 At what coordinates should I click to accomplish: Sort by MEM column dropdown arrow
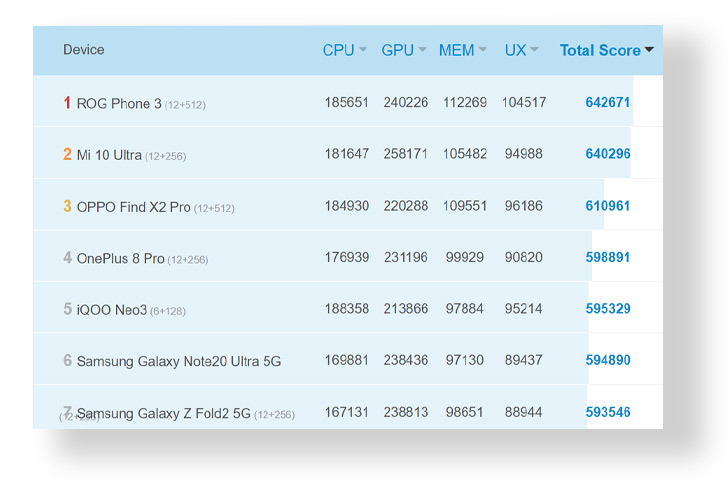[x=482, y=50]
